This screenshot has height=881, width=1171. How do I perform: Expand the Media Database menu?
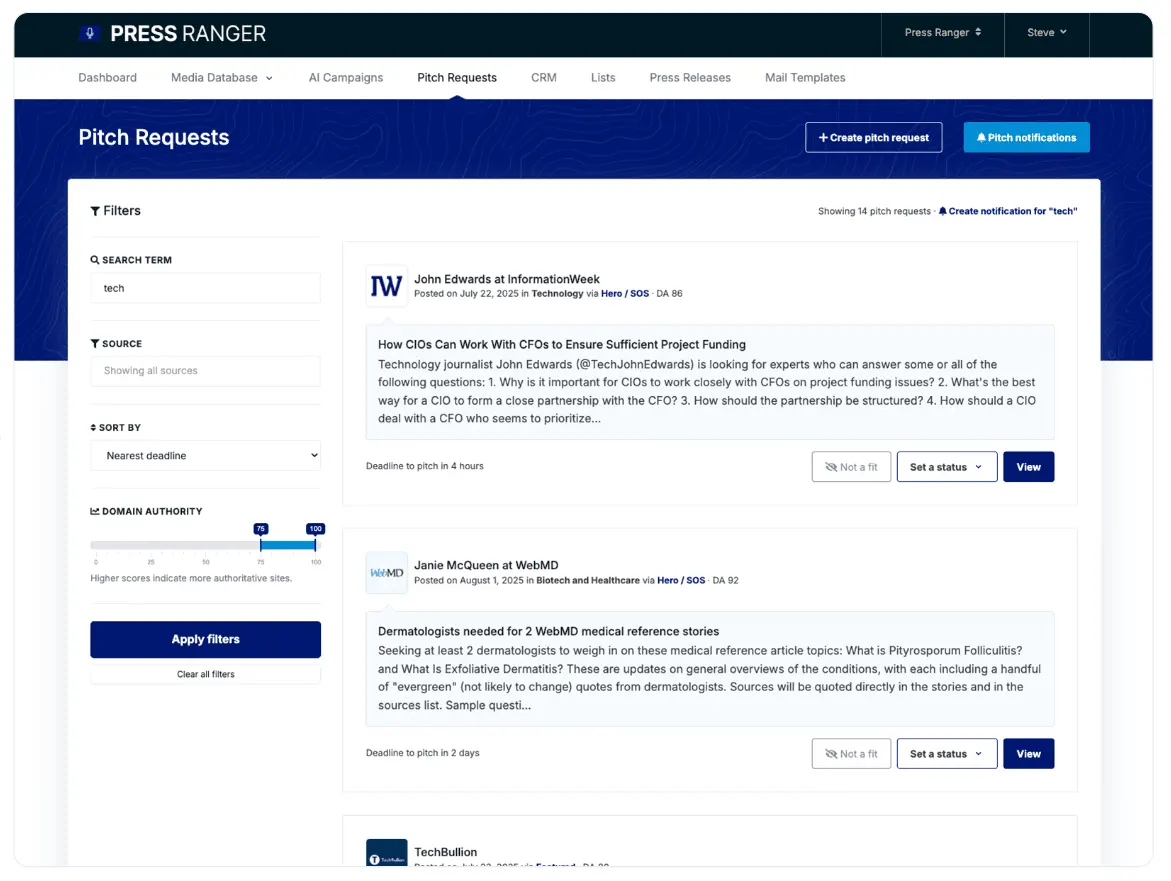point(222,78)
